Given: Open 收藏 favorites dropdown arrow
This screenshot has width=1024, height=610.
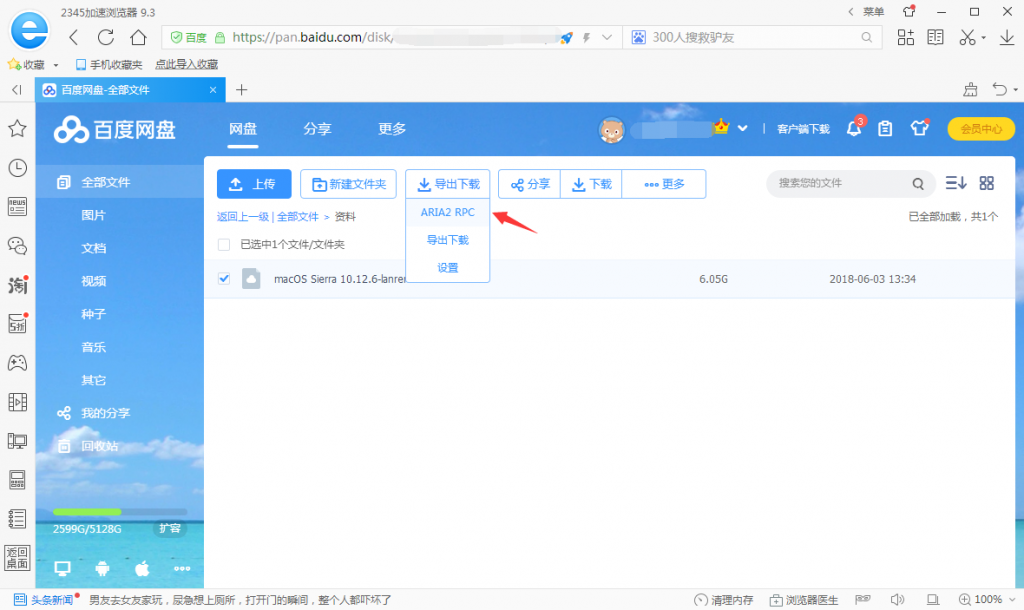Looking at the screenshot, I should point(56,65).
